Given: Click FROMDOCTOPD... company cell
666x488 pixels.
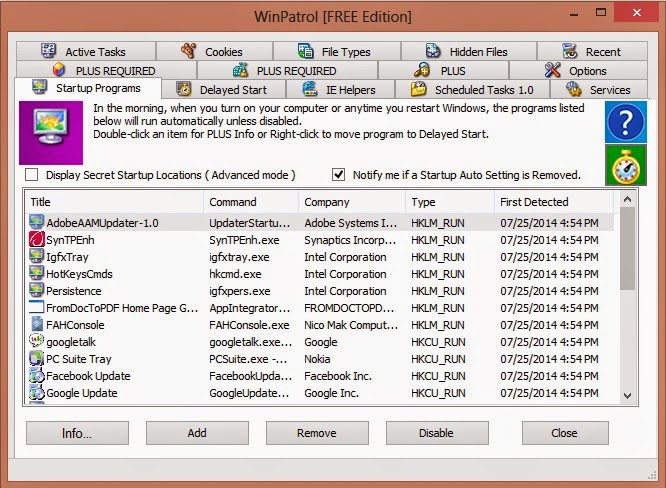Looking at the screenshot, I should [349, 308].
